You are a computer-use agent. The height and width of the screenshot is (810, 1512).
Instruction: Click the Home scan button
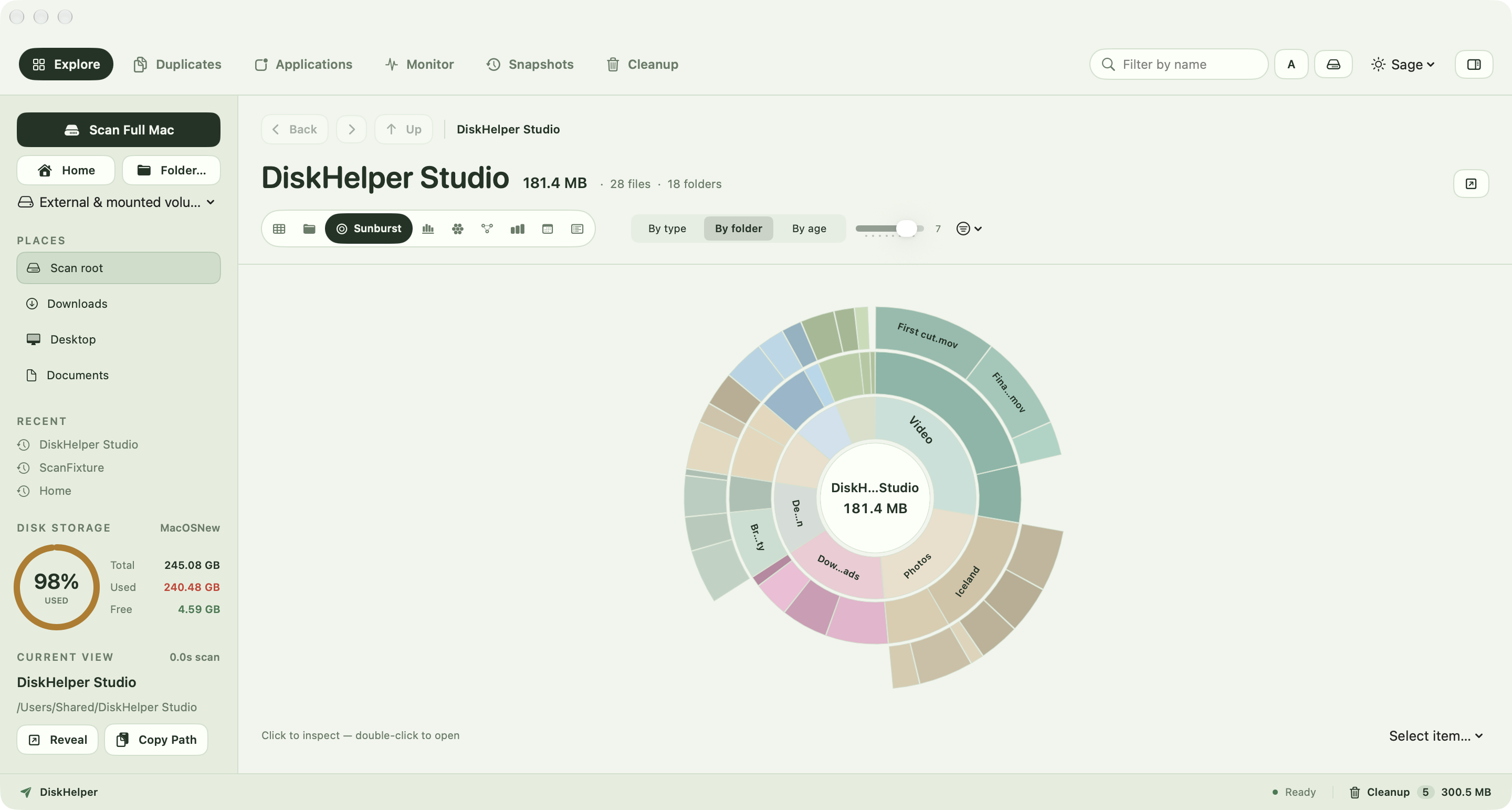[66, 170]
